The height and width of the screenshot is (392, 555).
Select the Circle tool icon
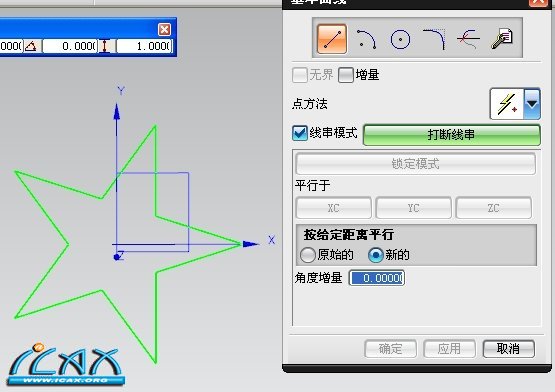400,39
